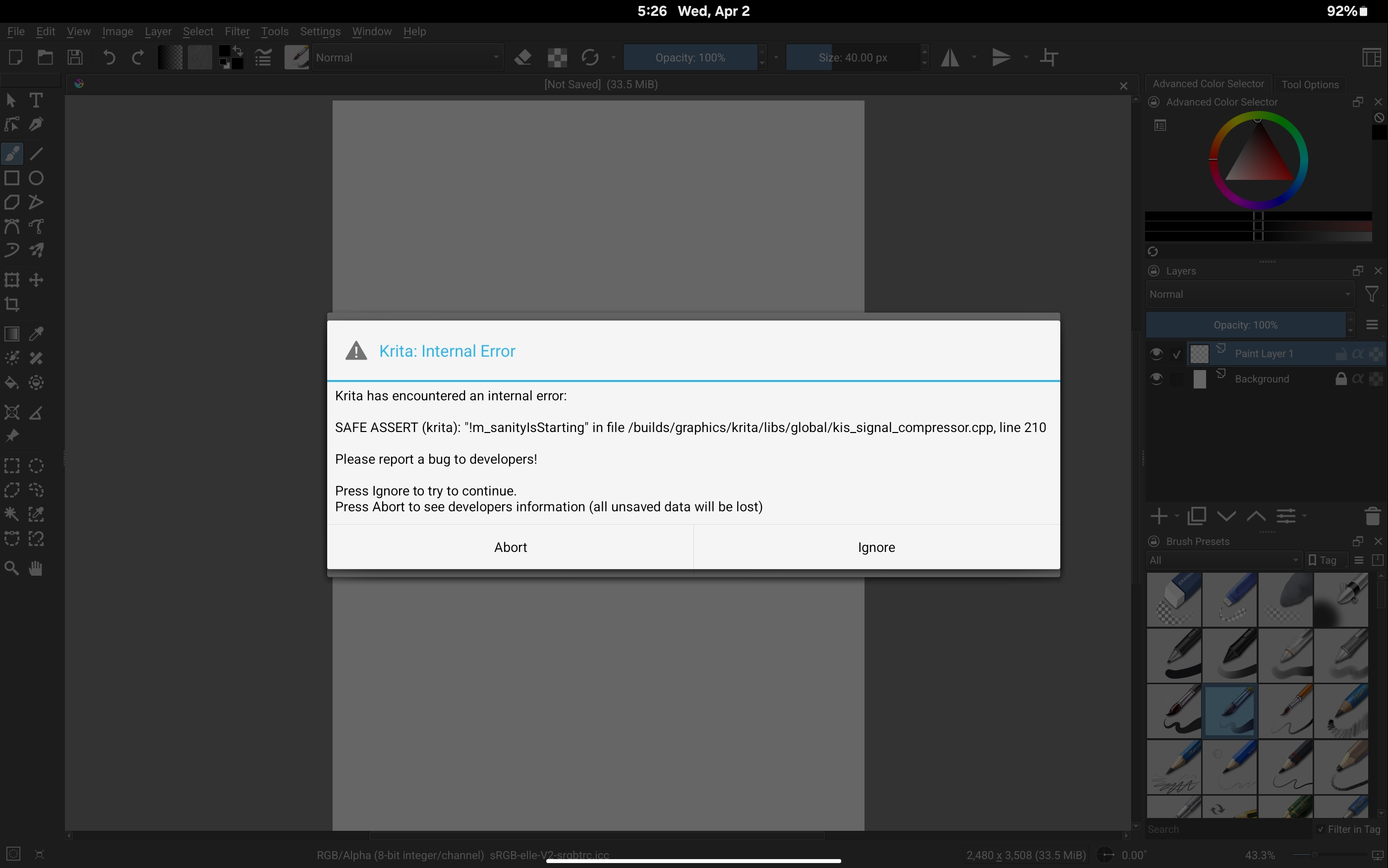Open the brush blending mode dropdown
The image size is (1388, 868).
click(407, 57)
